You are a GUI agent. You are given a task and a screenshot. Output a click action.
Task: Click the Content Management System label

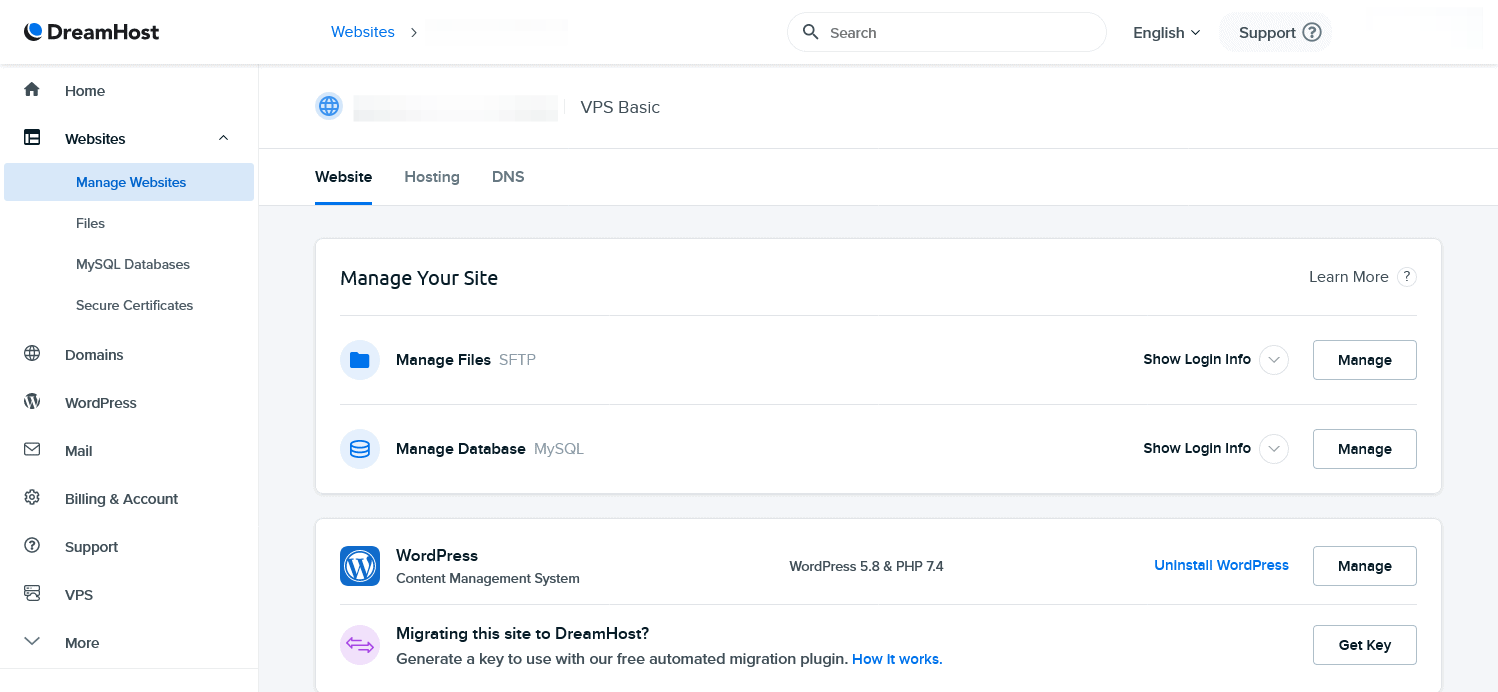[x=488, y=578]
